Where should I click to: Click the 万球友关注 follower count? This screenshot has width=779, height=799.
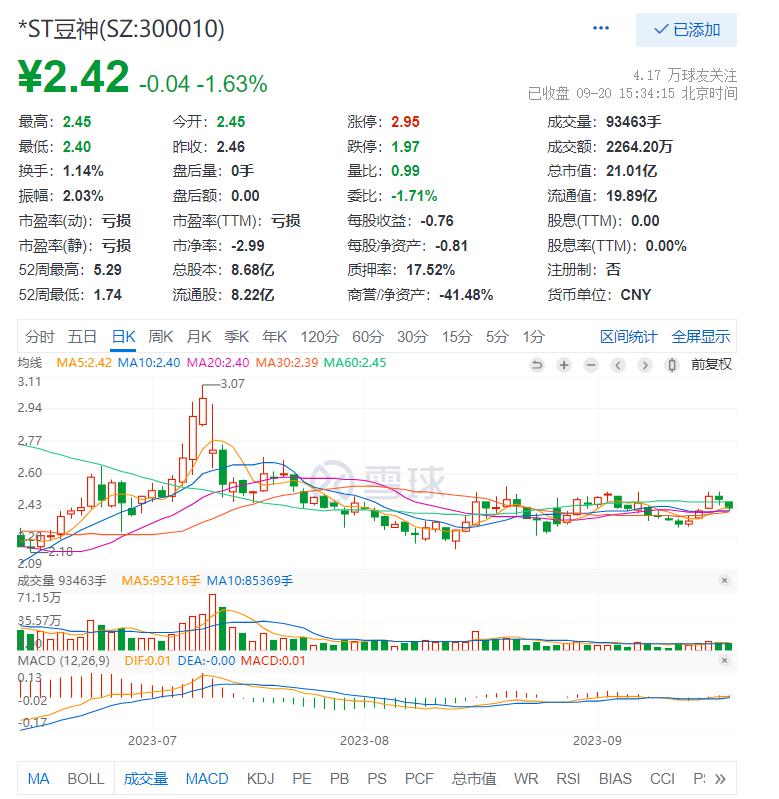(x=685, y=76)
